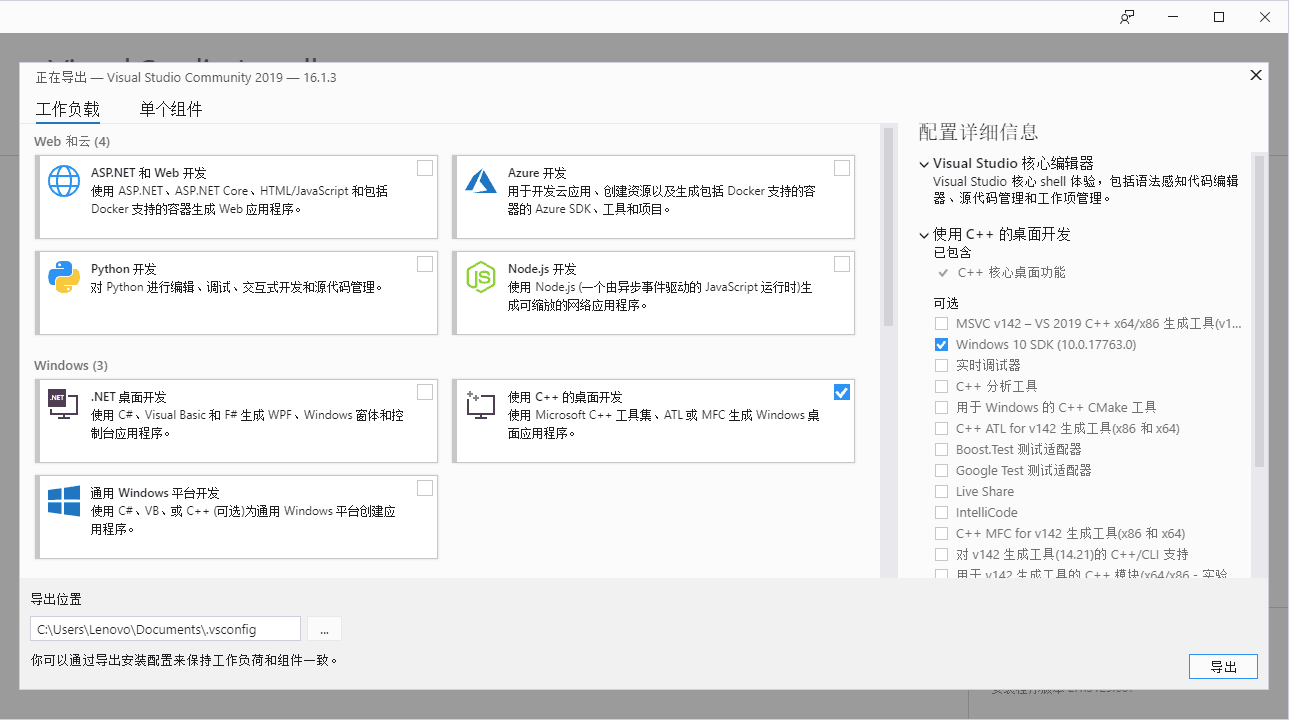This screenshot has width=1290, height=720.
Task: Check the C++ MFC for v142 option
Action: coord(941,533)
